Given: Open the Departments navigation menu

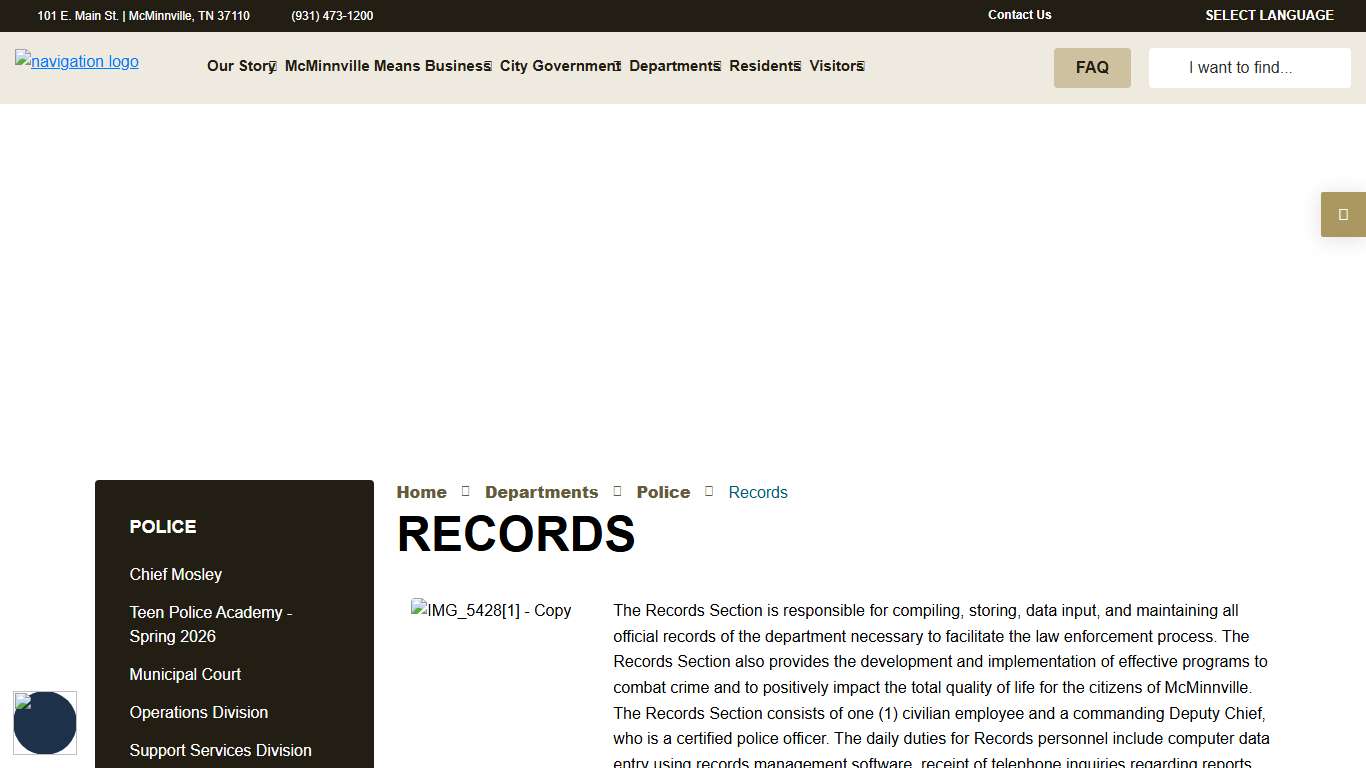Looking at the screenshot, I should tap(674, 66).
